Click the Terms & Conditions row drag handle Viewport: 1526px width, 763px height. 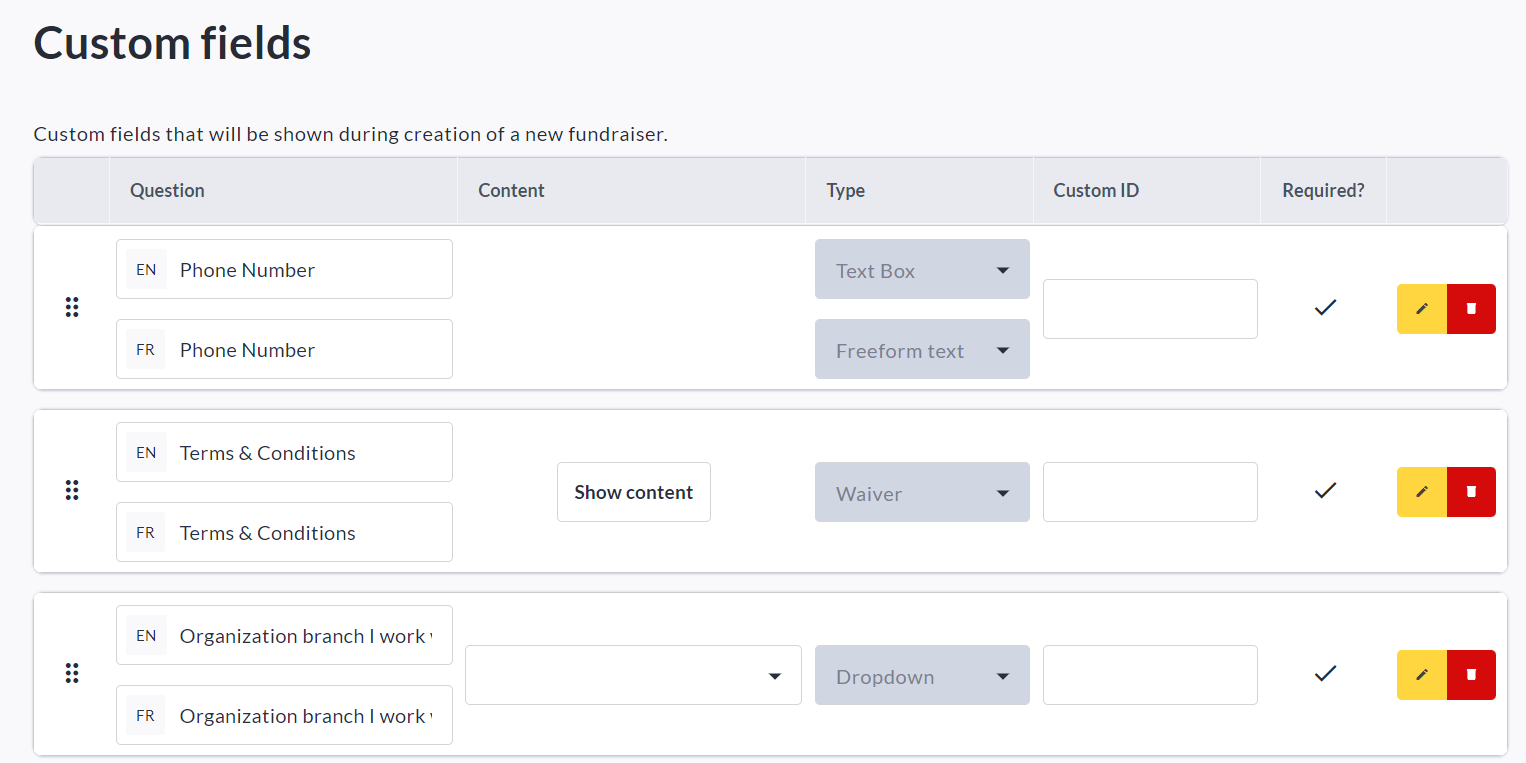pos(72,491)
